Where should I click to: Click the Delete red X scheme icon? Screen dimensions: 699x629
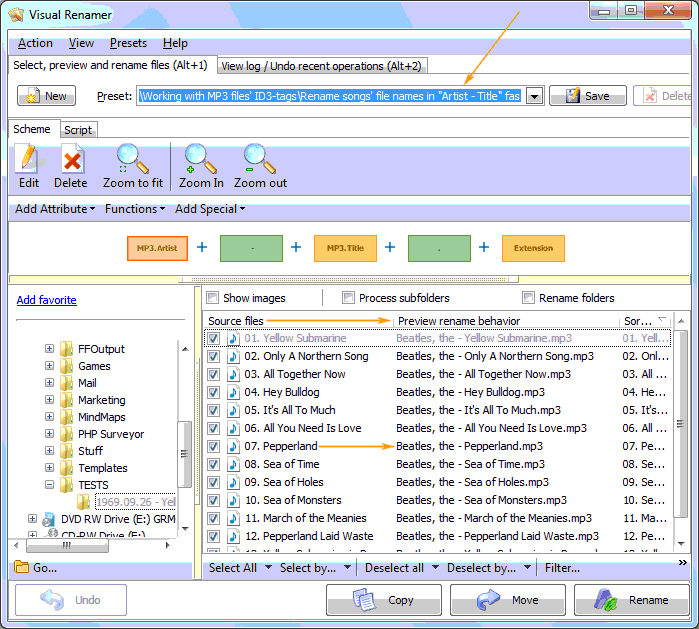pyautogui.click(x=71, y=159)
